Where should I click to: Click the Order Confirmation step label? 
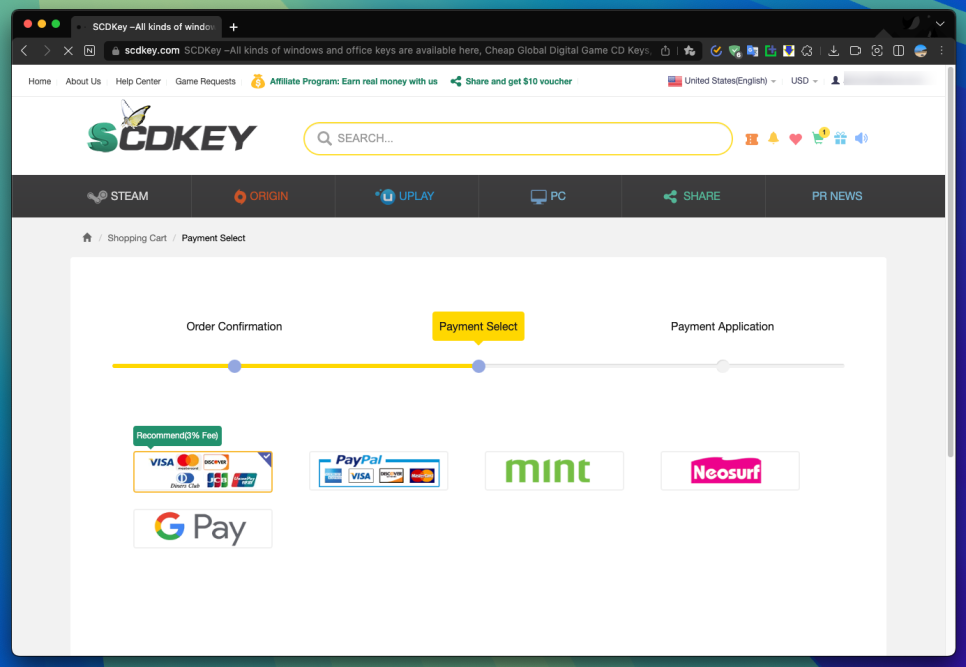pos(234,326)
